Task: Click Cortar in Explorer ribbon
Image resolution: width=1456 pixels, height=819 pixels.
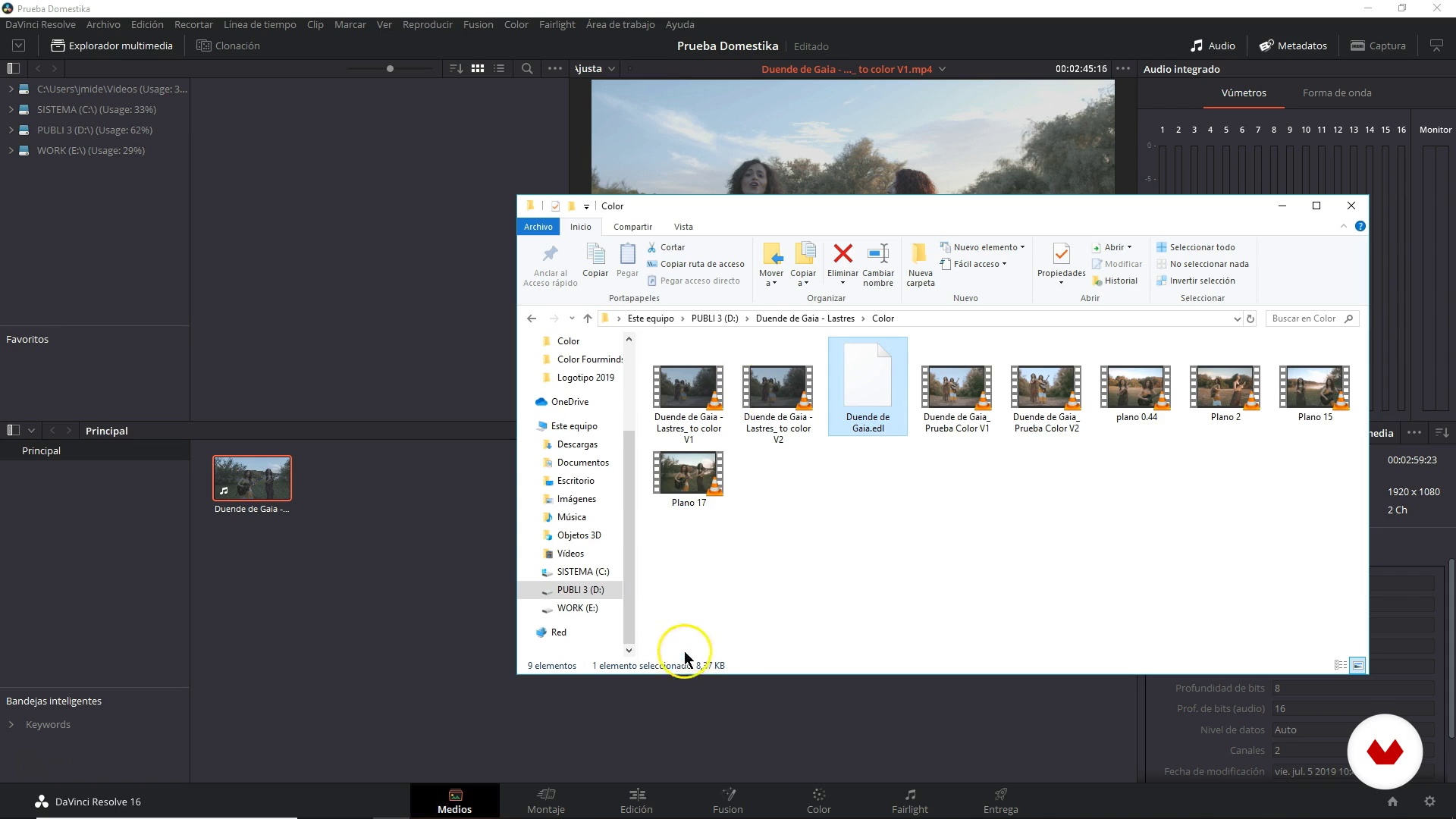Action: pyautogui.click(x=666, y=247)
